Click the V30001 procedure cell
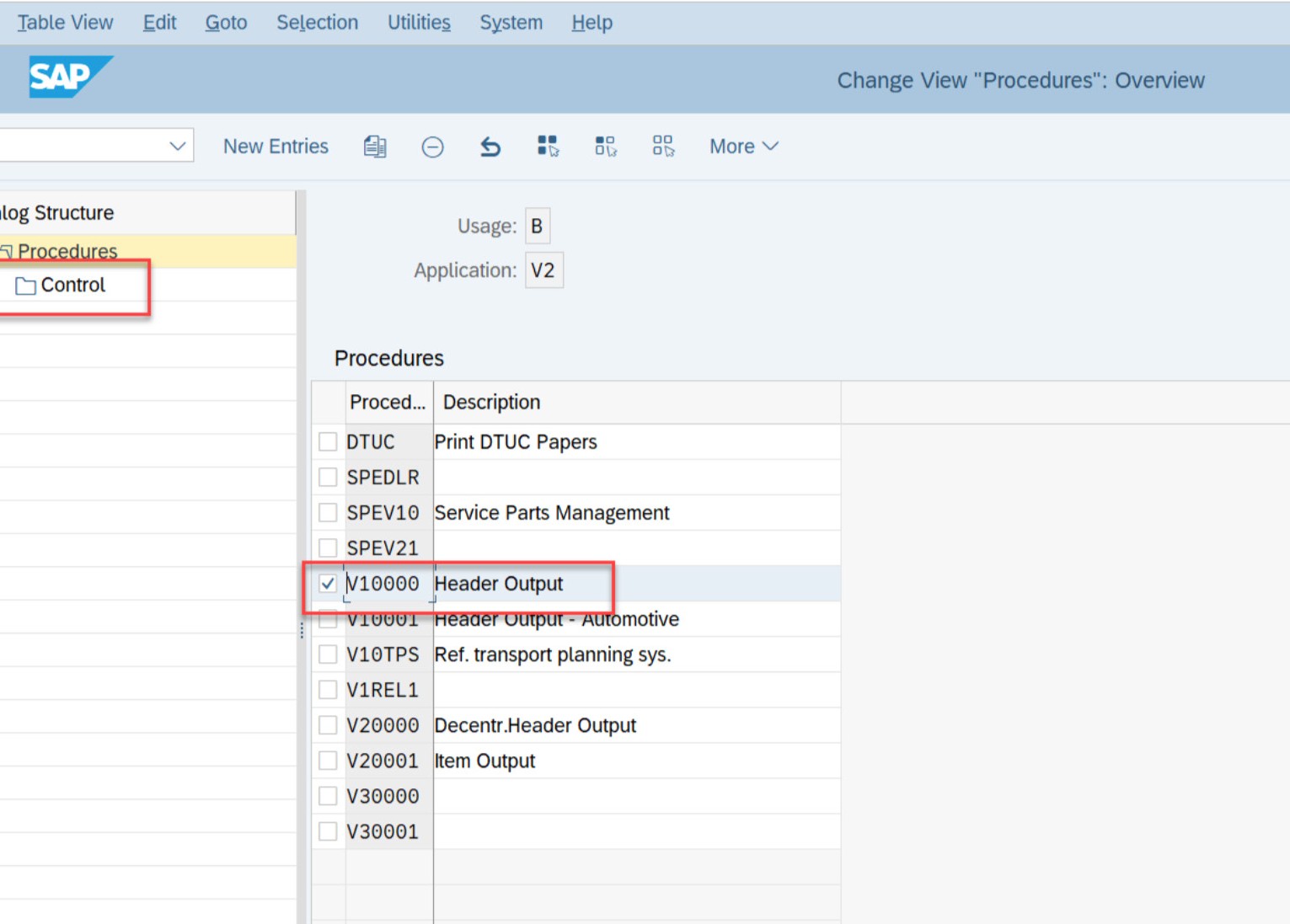Image resolution: width=1290 pixels, height=924 pixels. (388, 831)
